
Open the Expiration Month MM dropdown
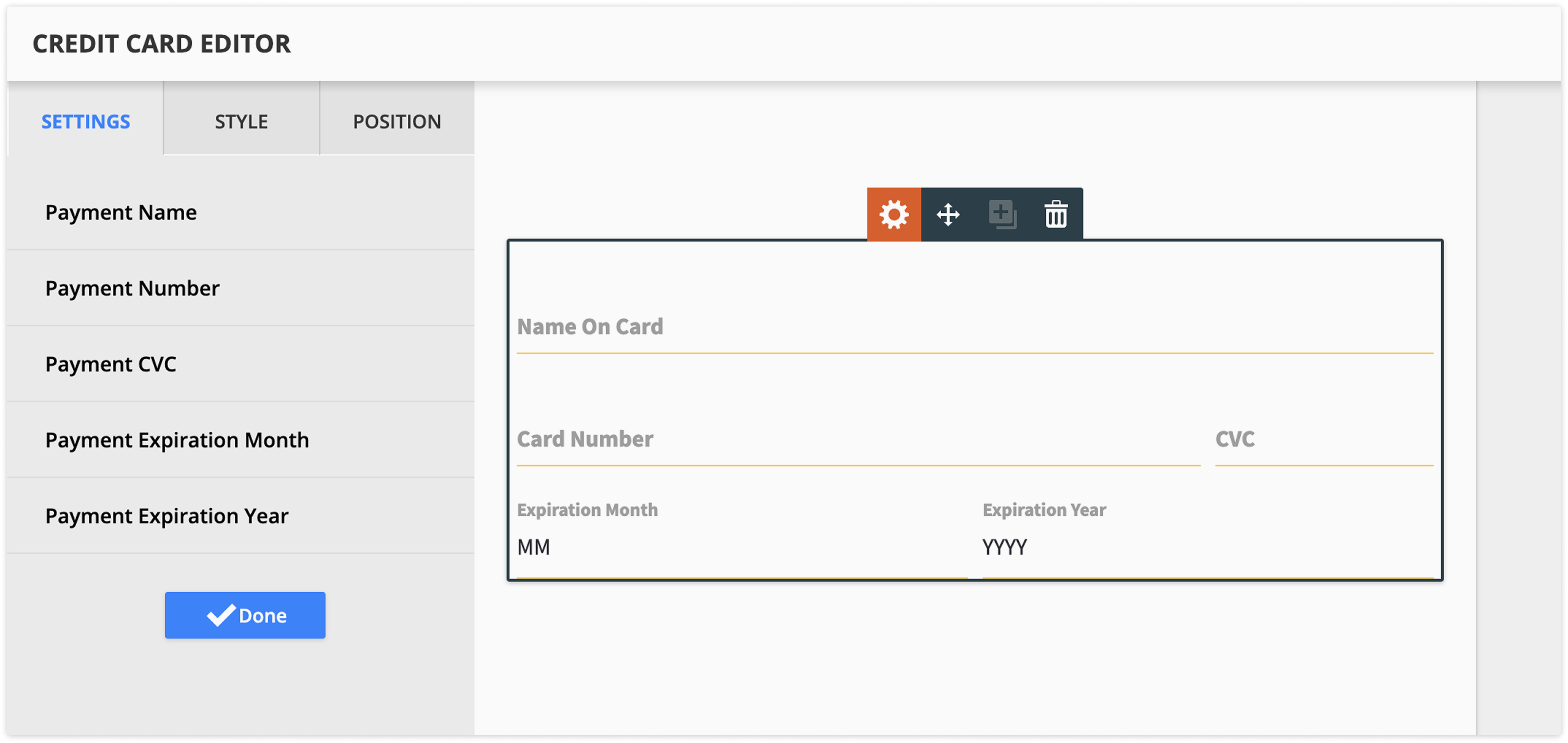pos(741,548)
